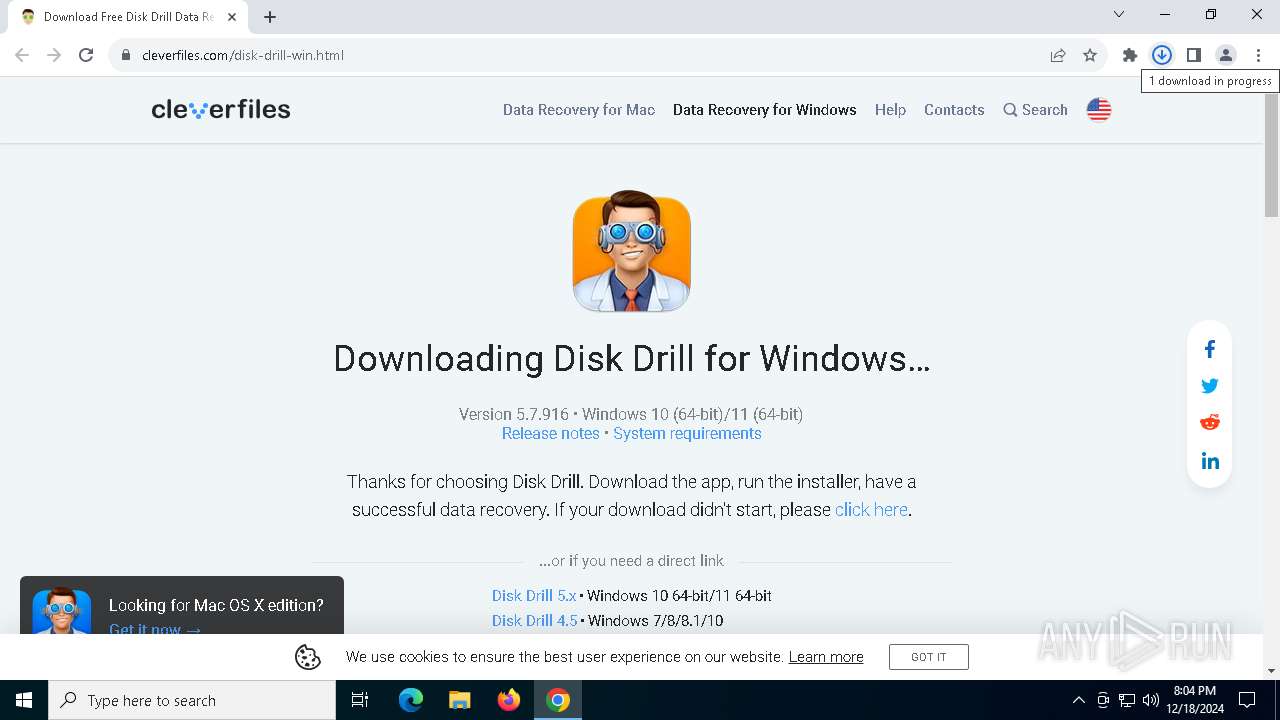Image resolution: width=1280 pixels, height=720 pixels.
Task: Open the tab search dropdown arrow
Action: 1119,15
